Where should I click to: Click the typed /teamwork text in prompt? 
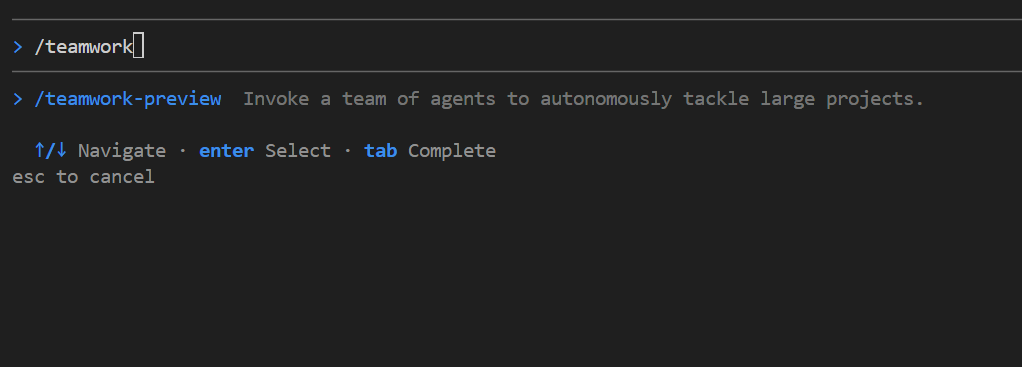click(x=83, y=47)
